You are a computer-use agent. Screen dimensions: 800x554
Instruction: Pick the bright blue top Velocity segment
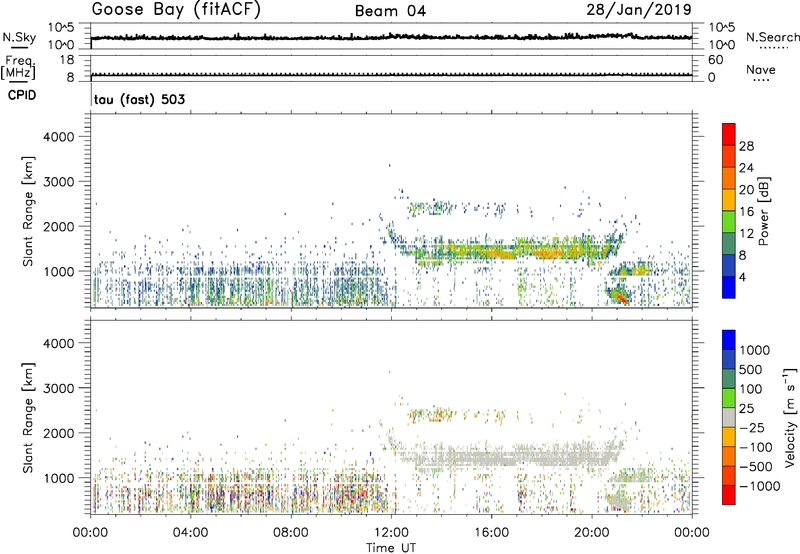tap(729, 340)
